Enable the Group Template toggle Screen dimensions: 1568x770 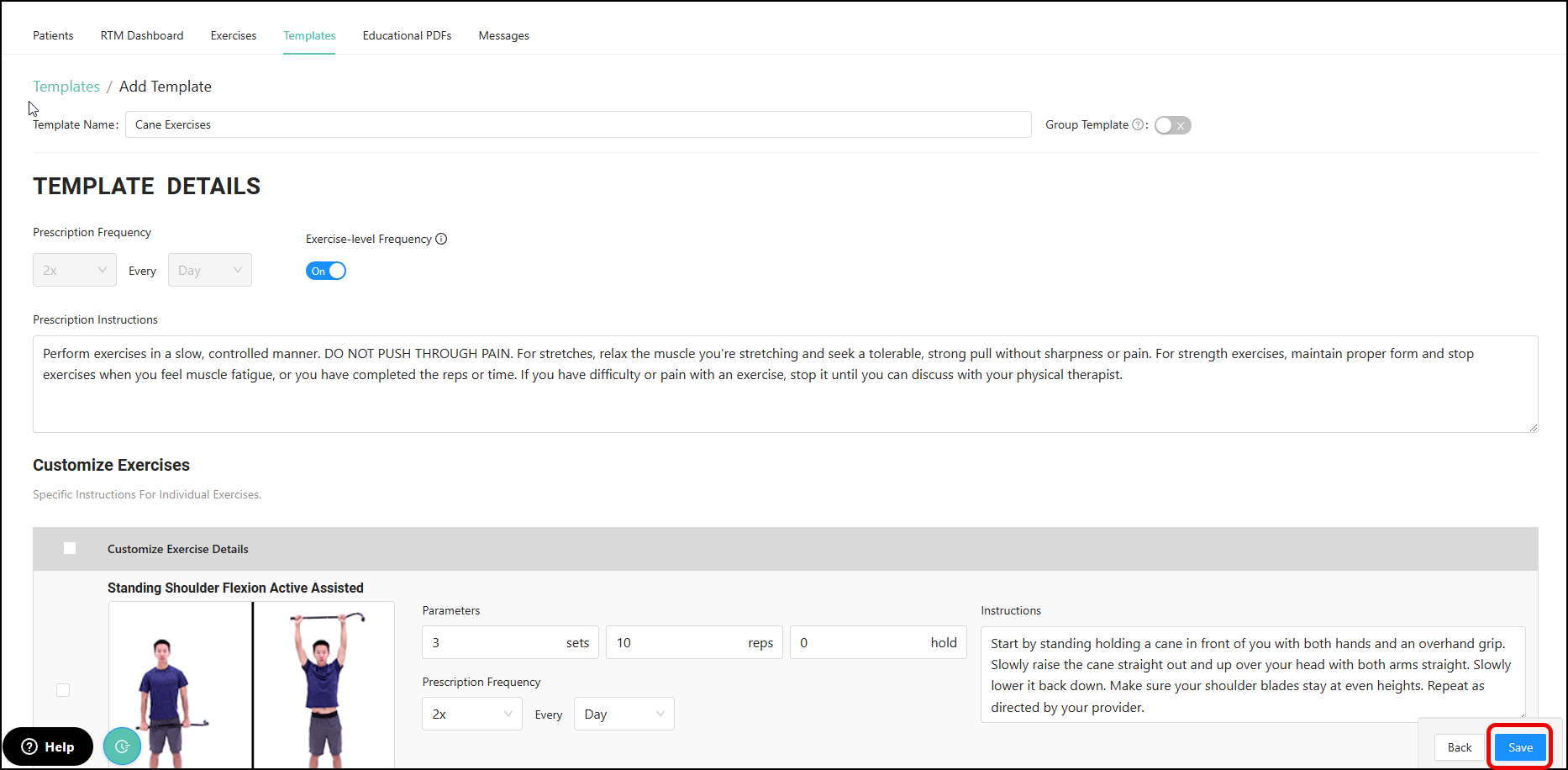pyautogui.click(x=1172, y=125)
